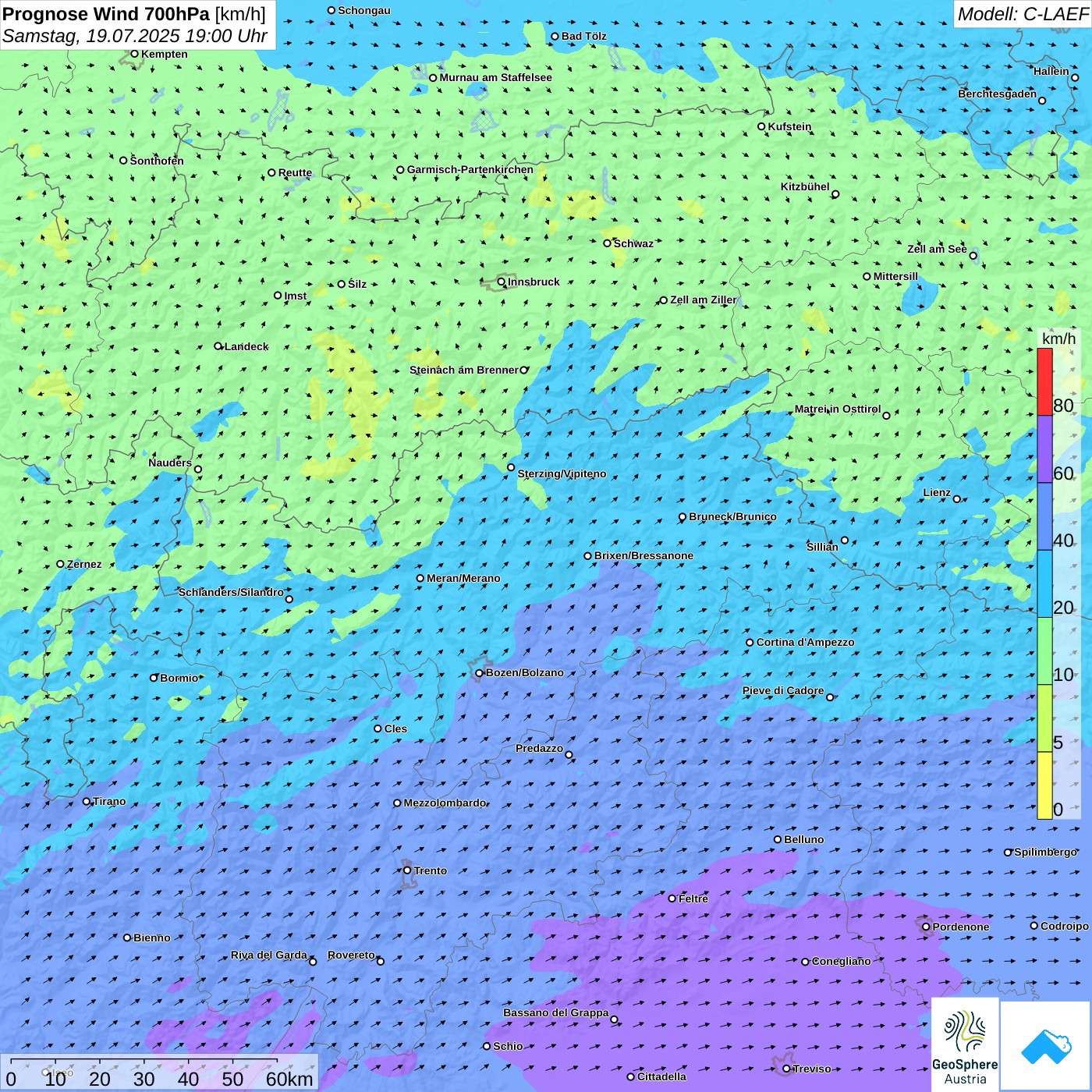Click the Sterzing/Vipiteno label

click(562, 473)
